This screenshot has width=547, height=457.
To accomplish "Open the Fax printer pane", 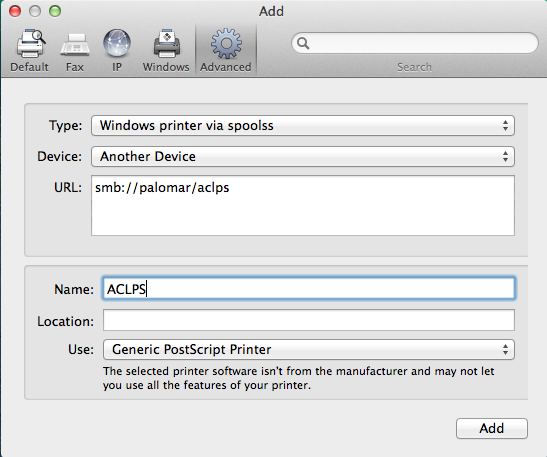I will [x=75, y=45].
